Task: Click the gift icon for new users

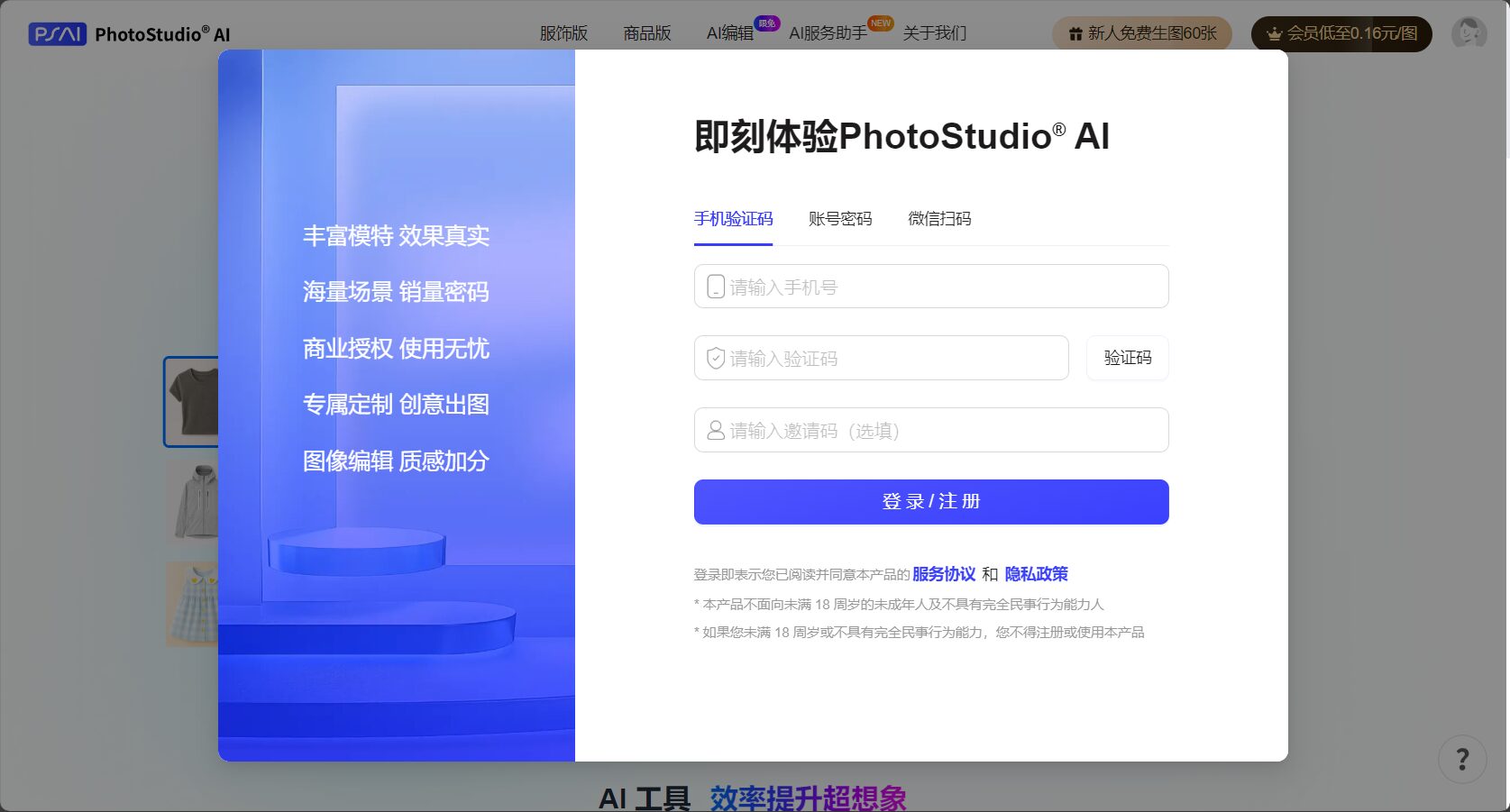Action: (x=1075, y=34)
